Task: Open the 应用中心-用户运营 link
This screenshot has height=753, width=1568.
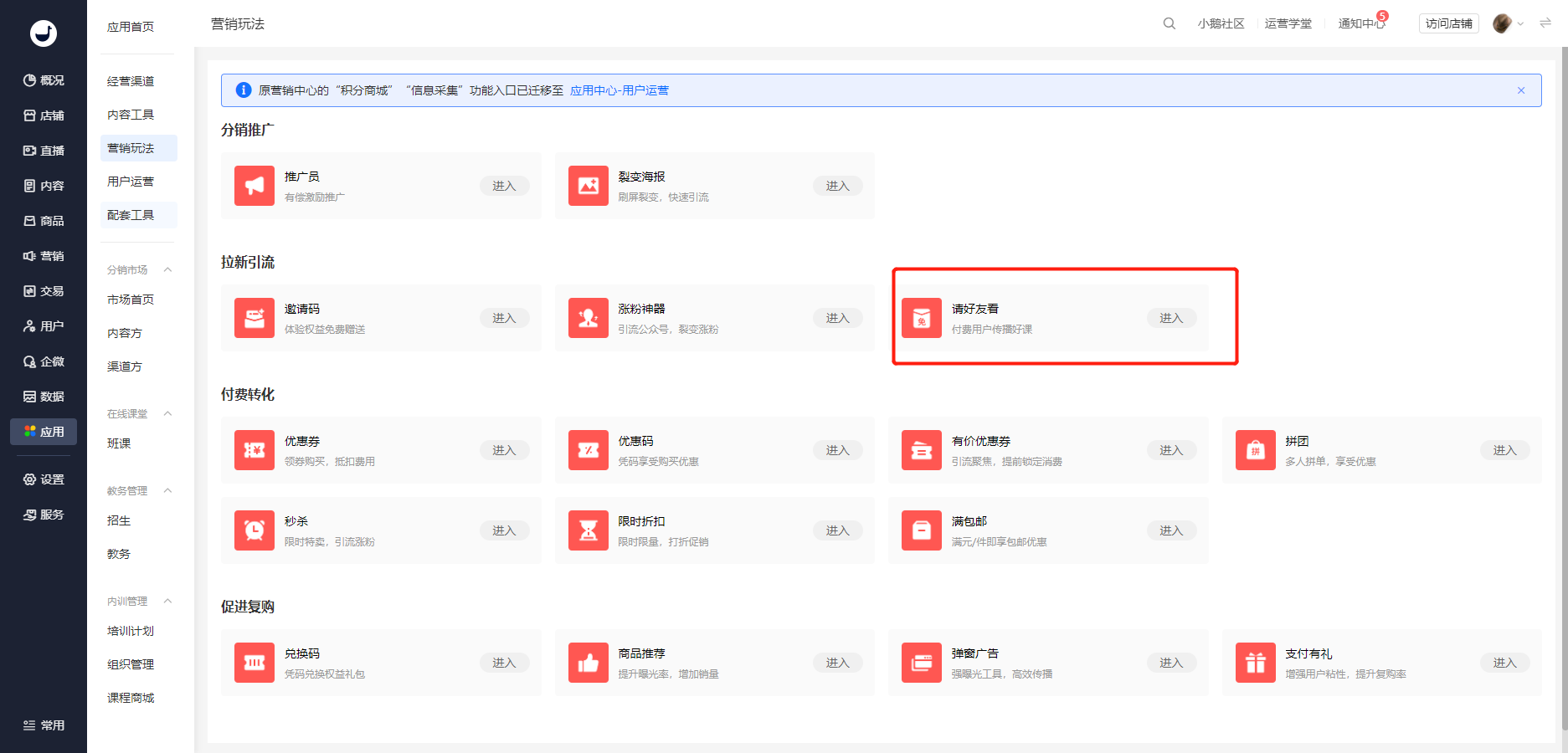Action: click(x=619, y=90)
